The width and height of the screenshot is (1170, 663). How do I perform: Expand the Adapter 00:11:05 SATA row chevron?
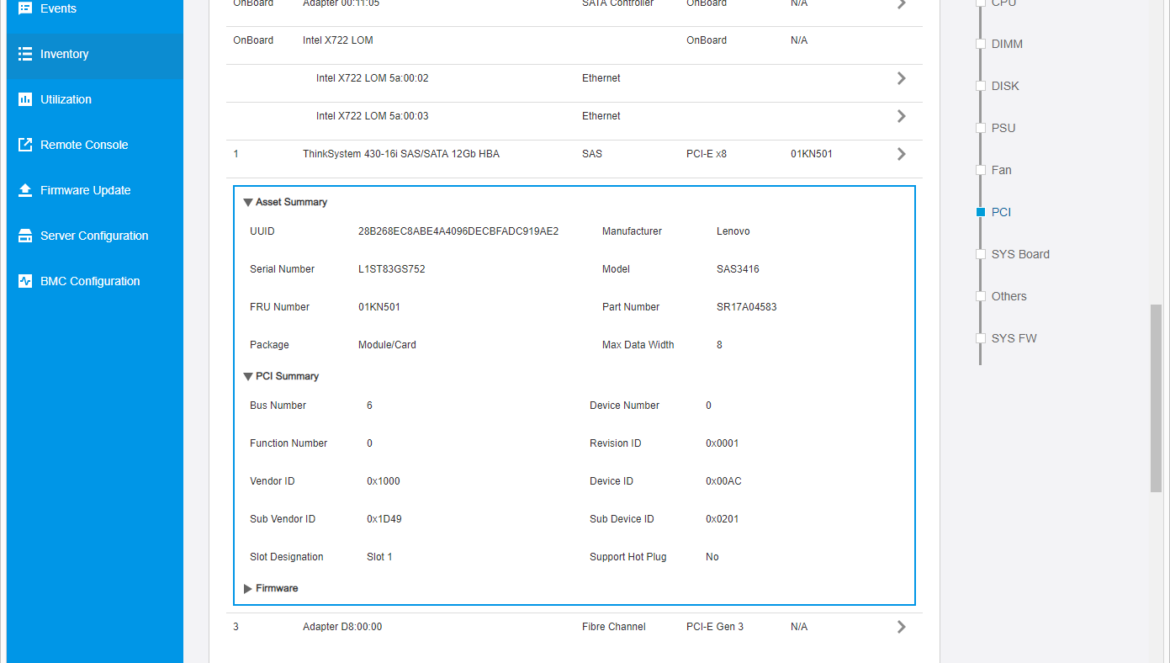click(x=901, y=4)
